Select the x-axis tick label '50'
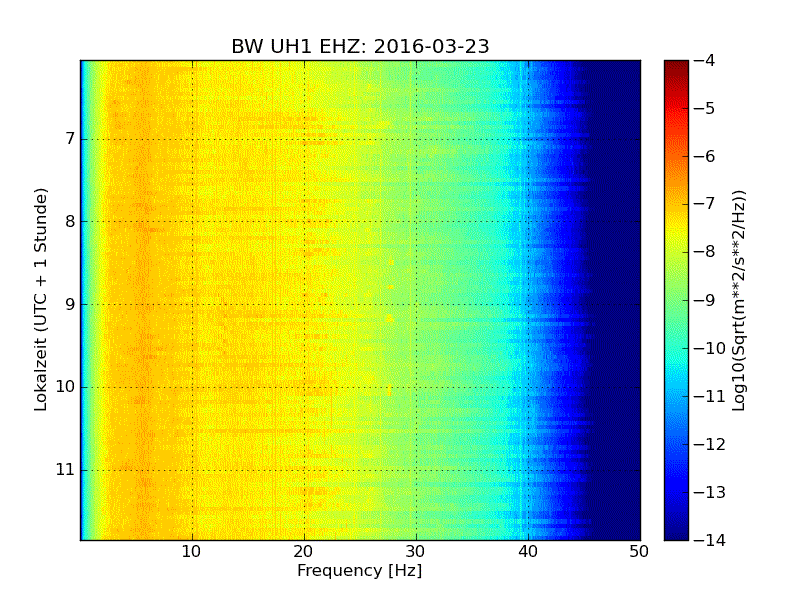This screenshot has width=800, height=600. tap(639, 551)
